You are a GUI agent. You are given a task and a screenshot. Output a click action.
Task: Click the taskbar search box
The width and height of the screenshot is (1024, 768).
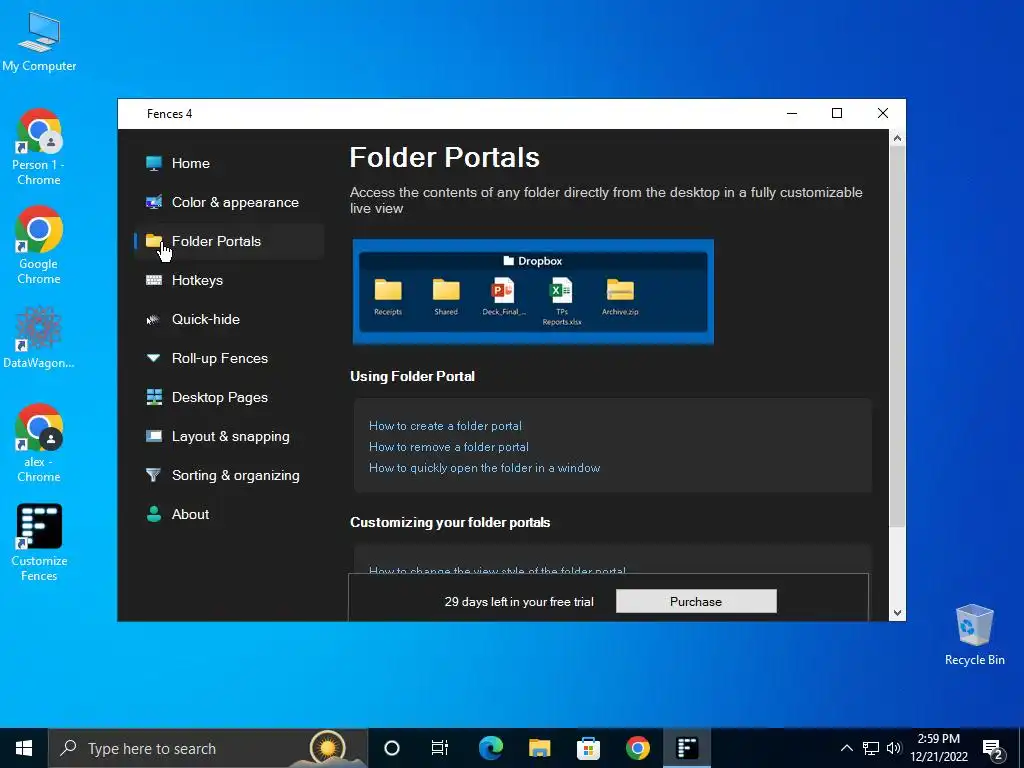point(208,748)
